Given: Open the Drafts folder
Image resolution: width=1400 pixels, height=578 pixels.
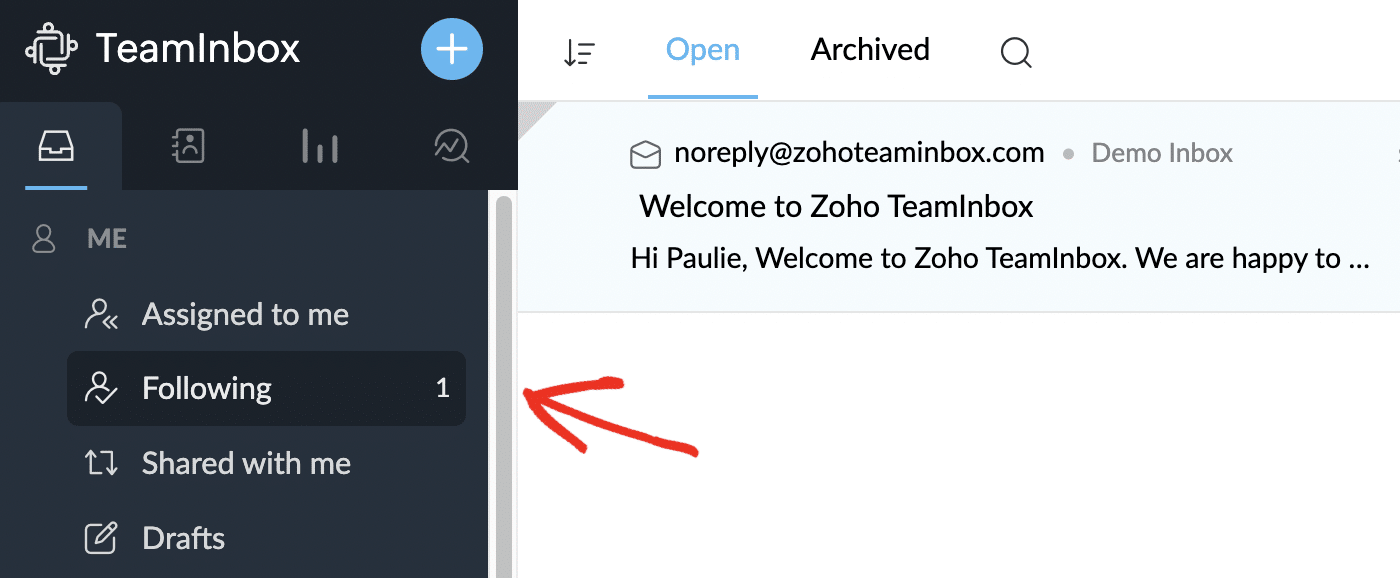Looking at the screenshot, I should click(183, 538).
